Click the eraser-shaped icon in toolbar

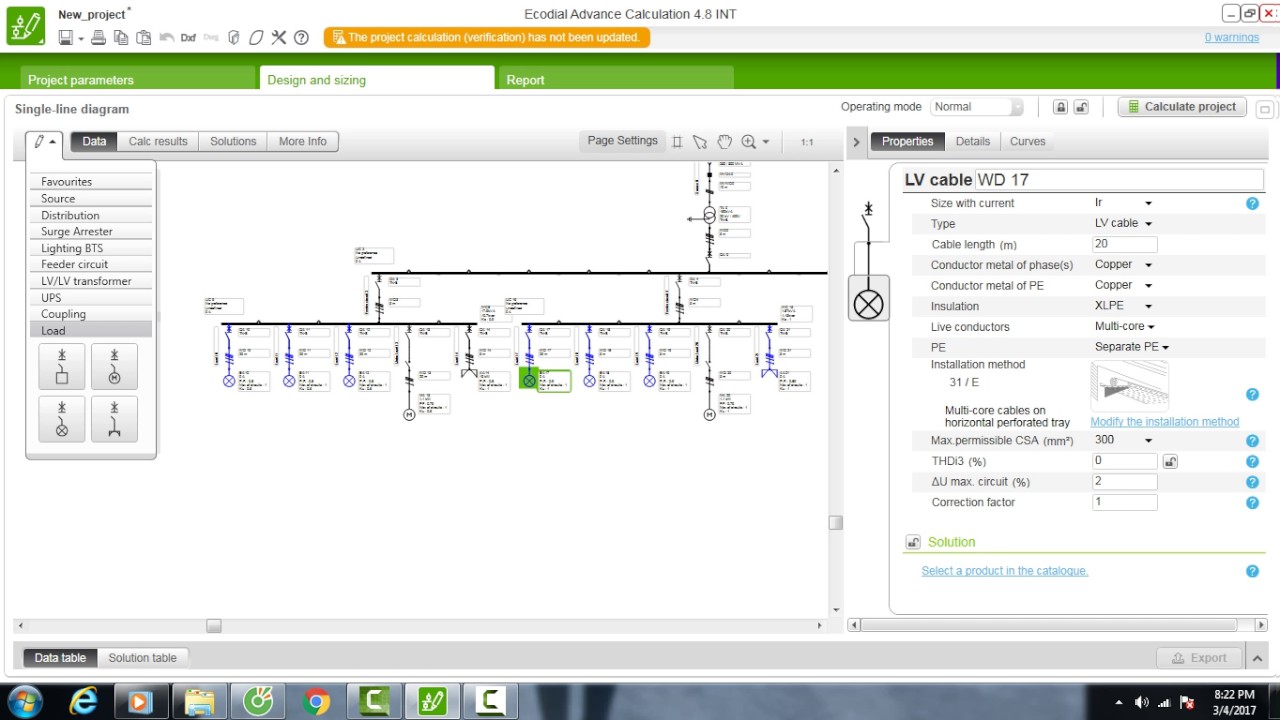coord(256,38)
